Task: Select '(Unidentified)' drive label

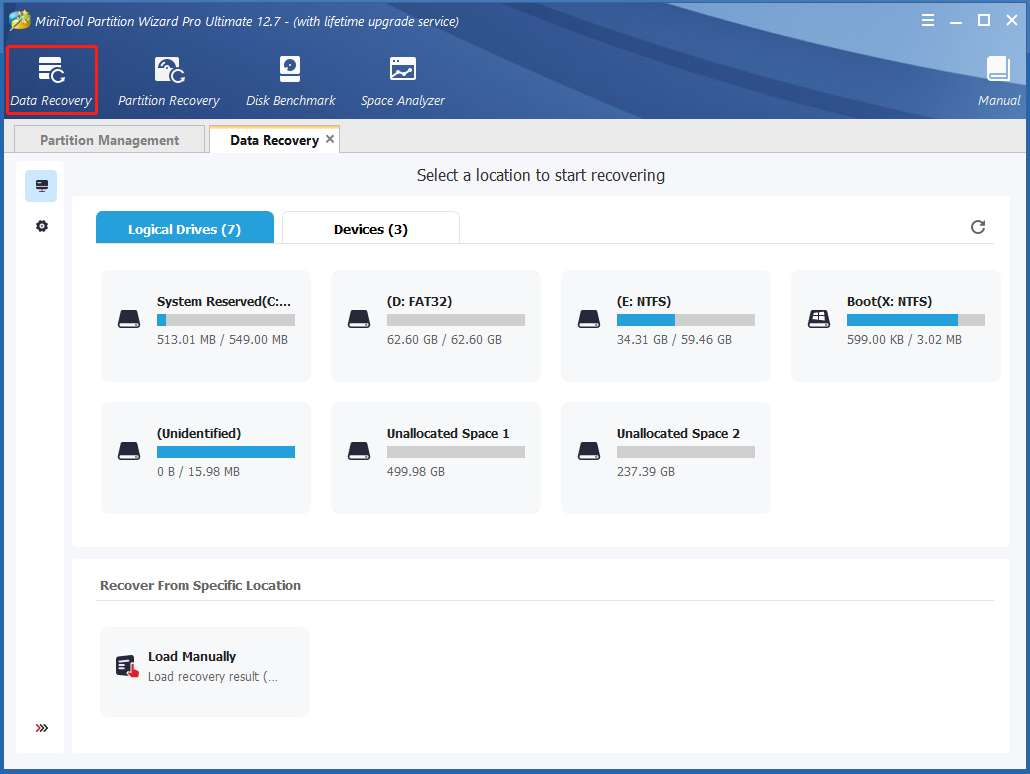Action: click(x=199, y=433)
